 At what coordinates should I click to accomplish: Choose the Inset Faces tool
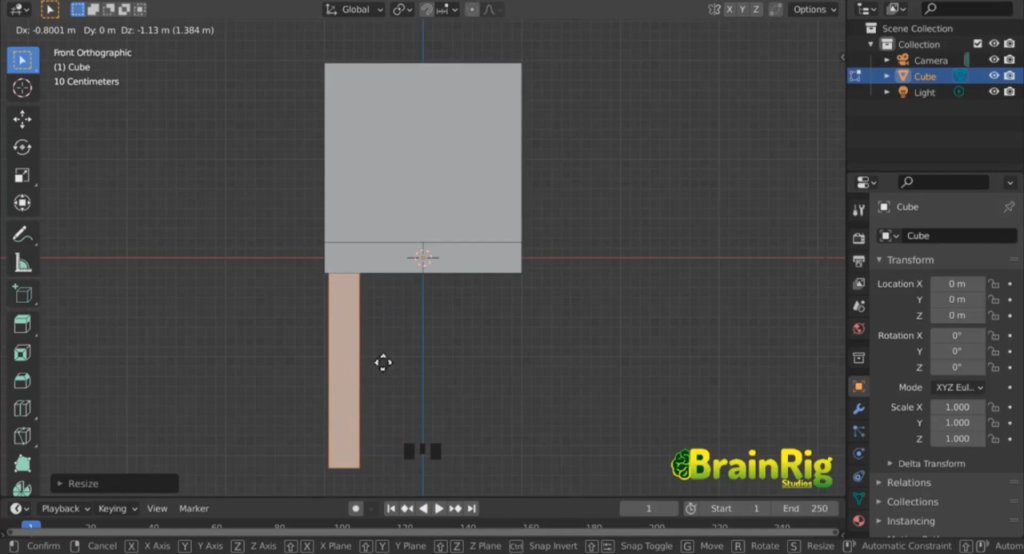pyautogui.click(x=22, y=353)
